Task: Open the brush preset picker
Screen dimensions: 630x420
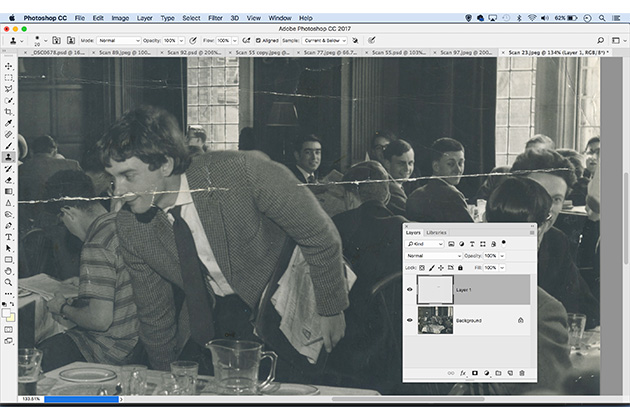Action: 45,41
